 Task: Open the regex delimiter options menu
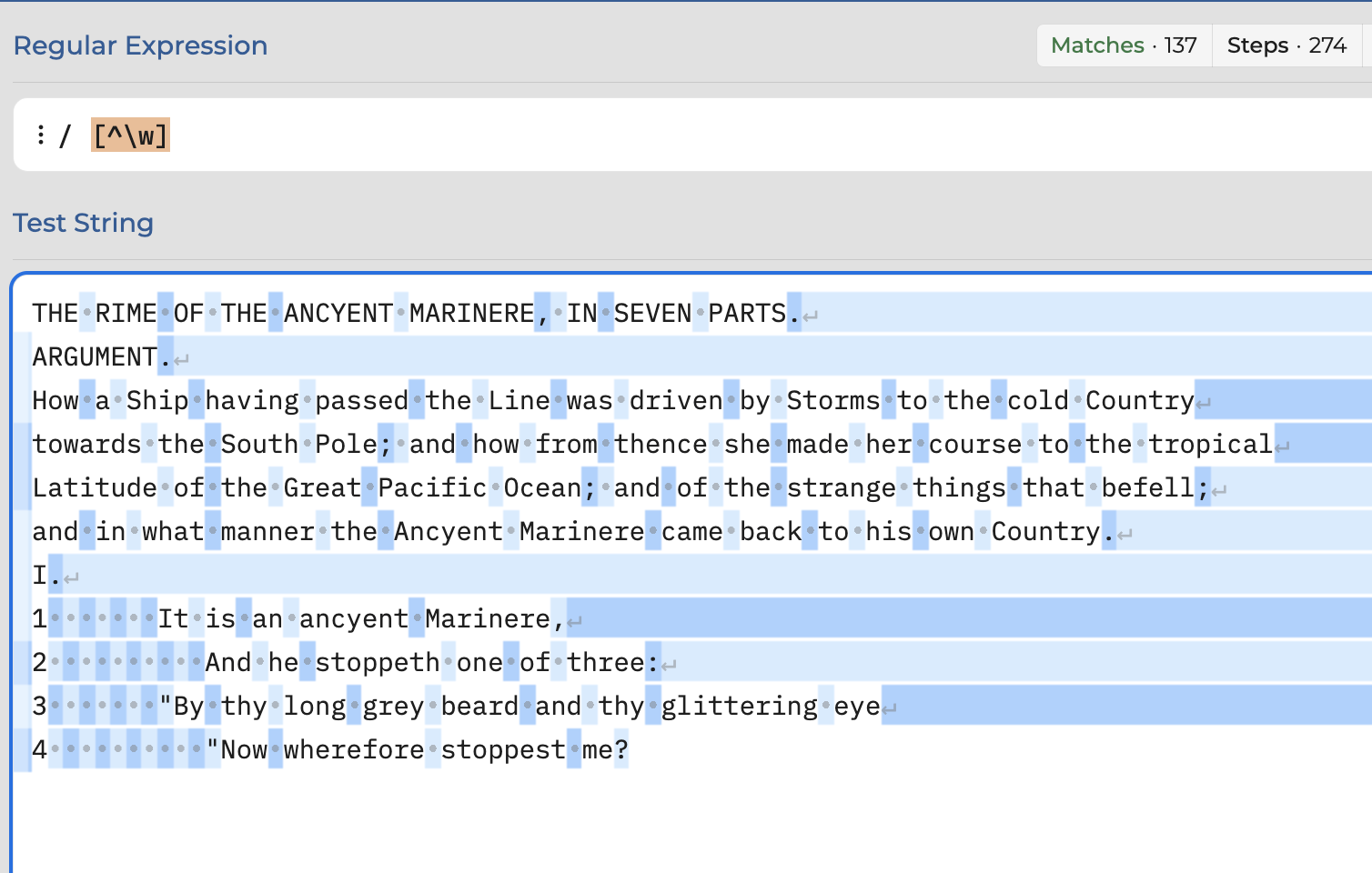[x=41, y=135]
